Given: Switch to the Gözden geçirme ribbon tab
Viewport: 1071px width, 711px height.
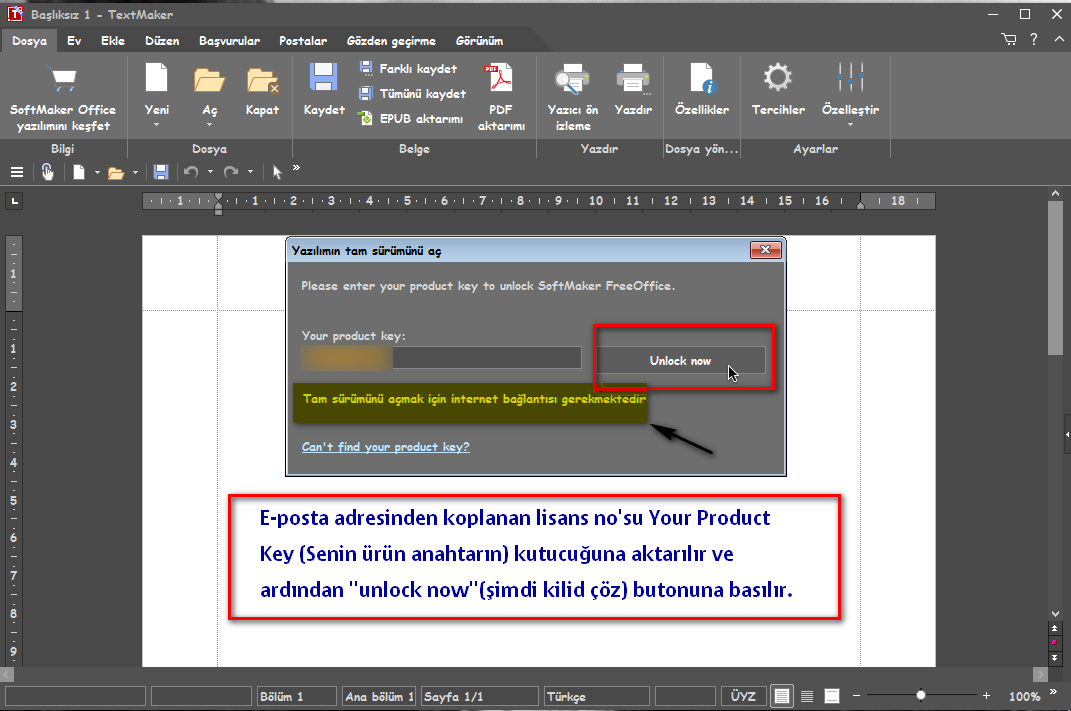Looking at the screenshot, I should pyautogui.click(x=391, y=41).
